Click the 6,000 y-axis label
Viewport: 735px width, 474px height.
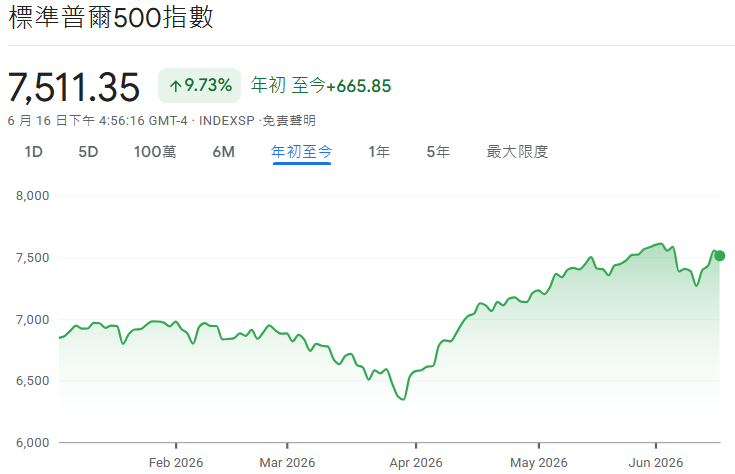point(32,443)
